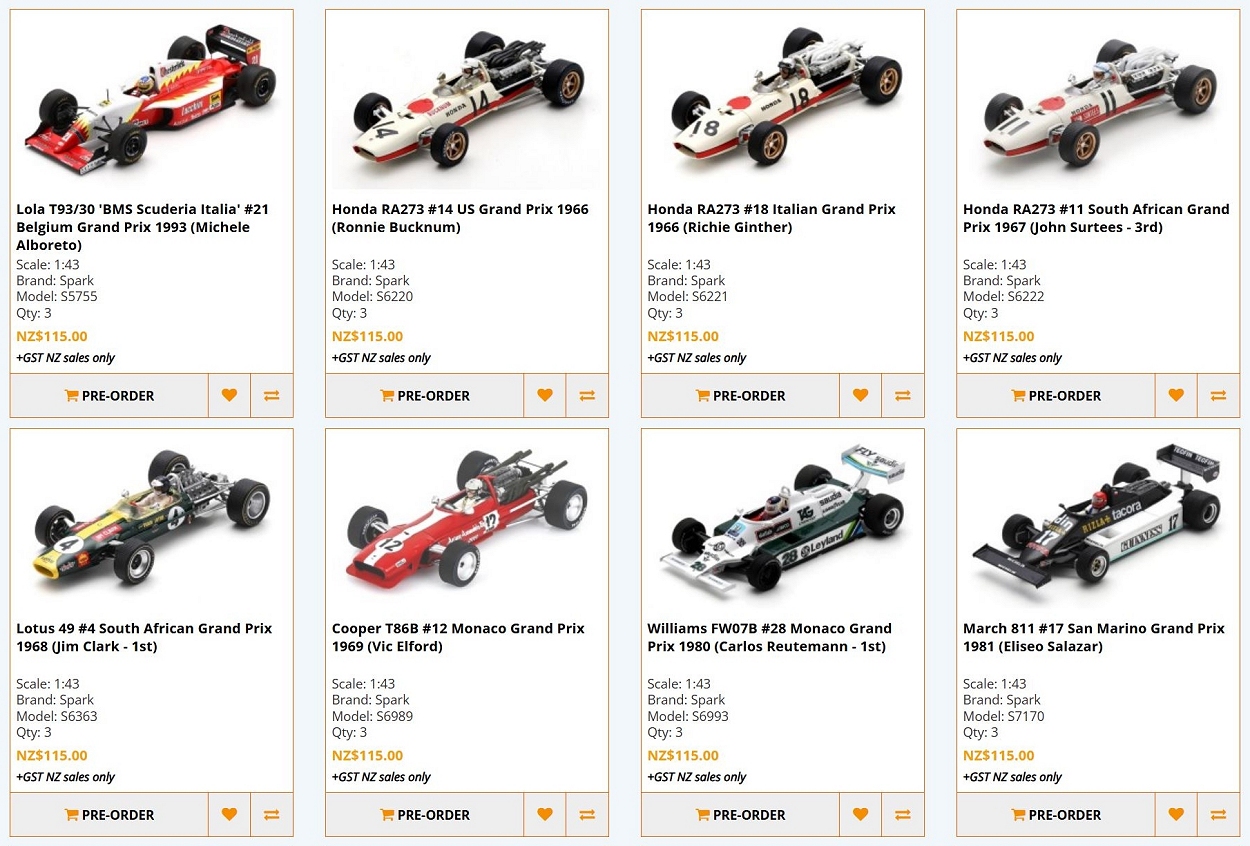Open Cooper T86B #12 Monaco Grand Prix link

458,637
